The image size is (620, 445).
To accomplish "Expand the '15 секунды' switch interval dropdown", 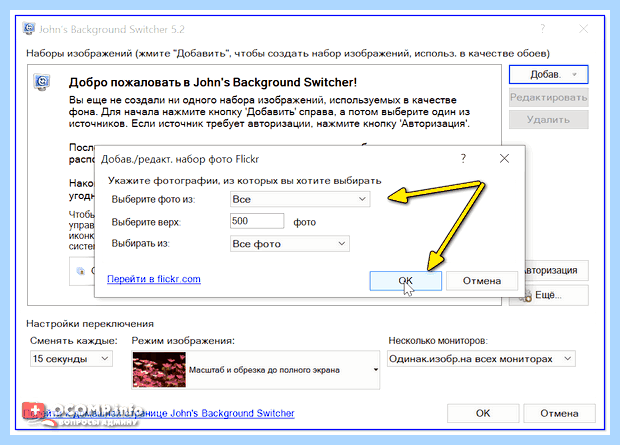I will [x=71, y=359].
